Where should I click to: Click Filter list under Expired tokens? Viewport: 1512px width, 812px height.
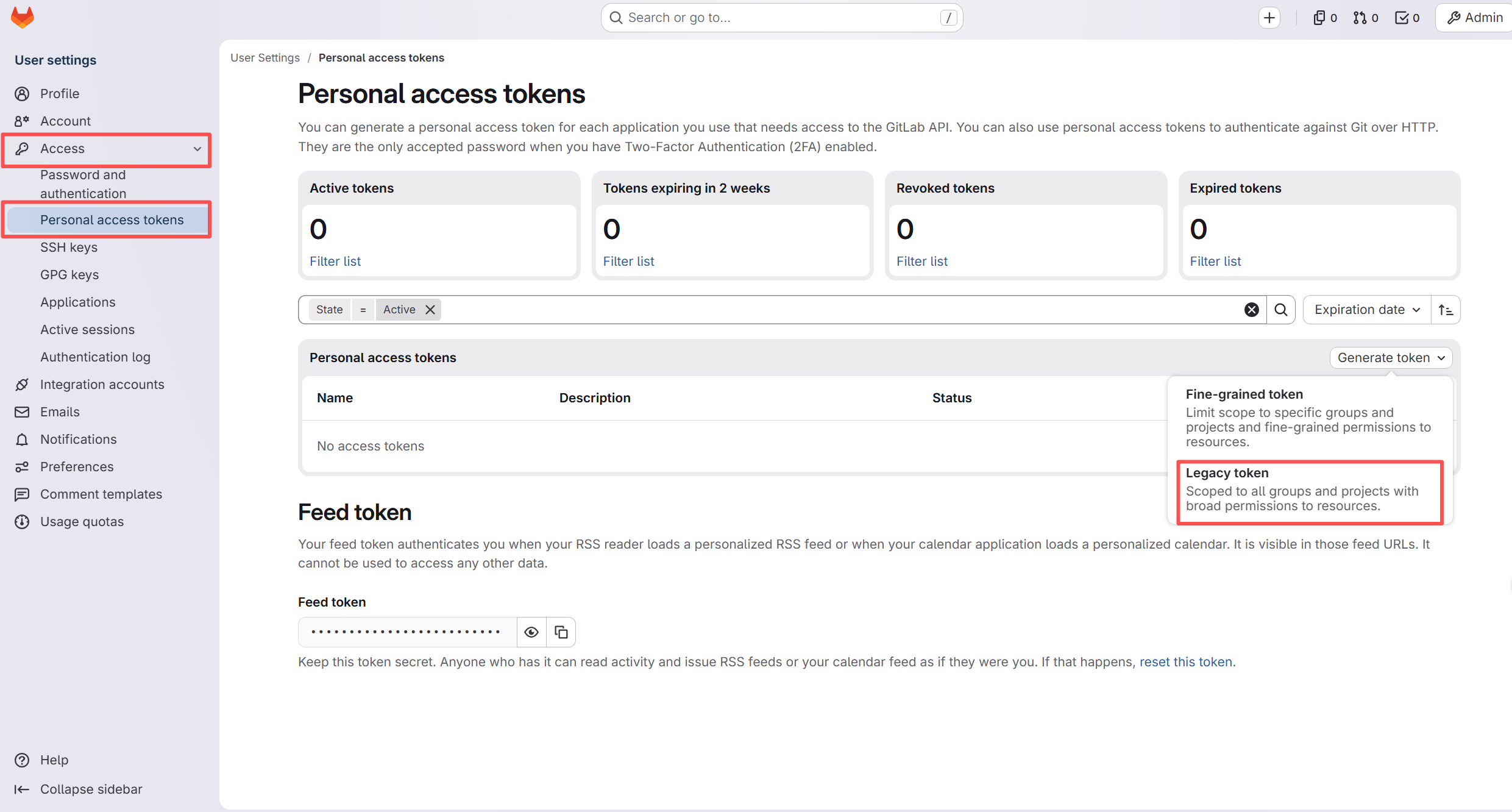(x=1215, y=261)
